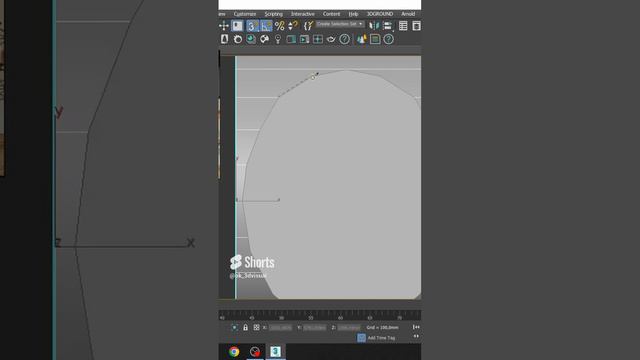Viewport: 640px width, 360px height.
Task: Click the first question-mark circle icon
Action: tap(344, 39)
